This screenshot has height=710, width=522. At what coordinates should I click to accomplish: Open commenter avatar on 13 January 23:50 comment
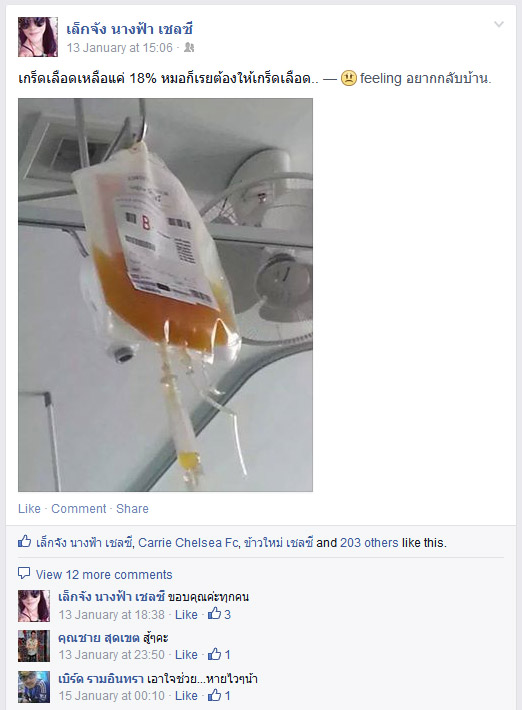[34, 646]
